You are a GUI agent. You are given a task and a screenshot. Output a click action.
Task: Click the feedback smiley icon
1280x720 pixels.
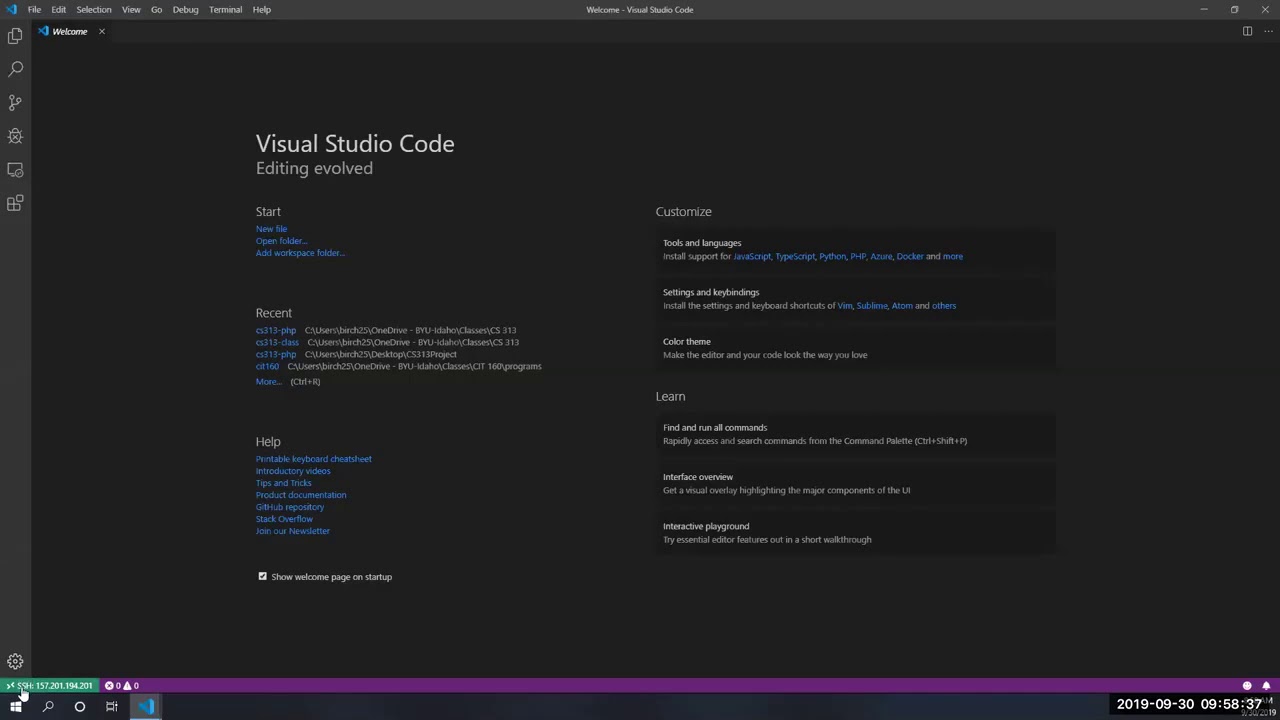coord(1247,686)
